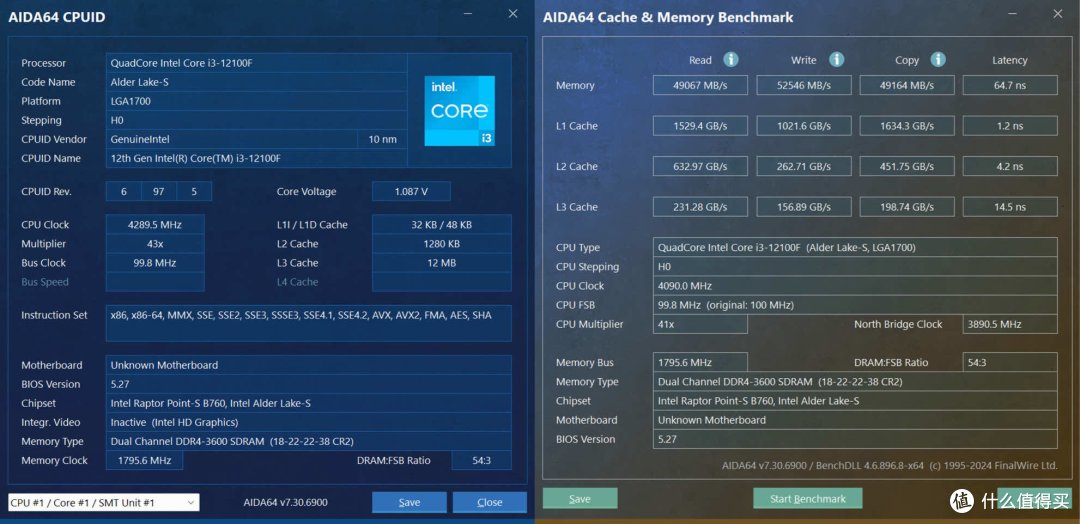Click CPU FSB value with original 100 MHz
Image resolution: width=1080 pixels, height=524 pixels.
pos(855,305)
